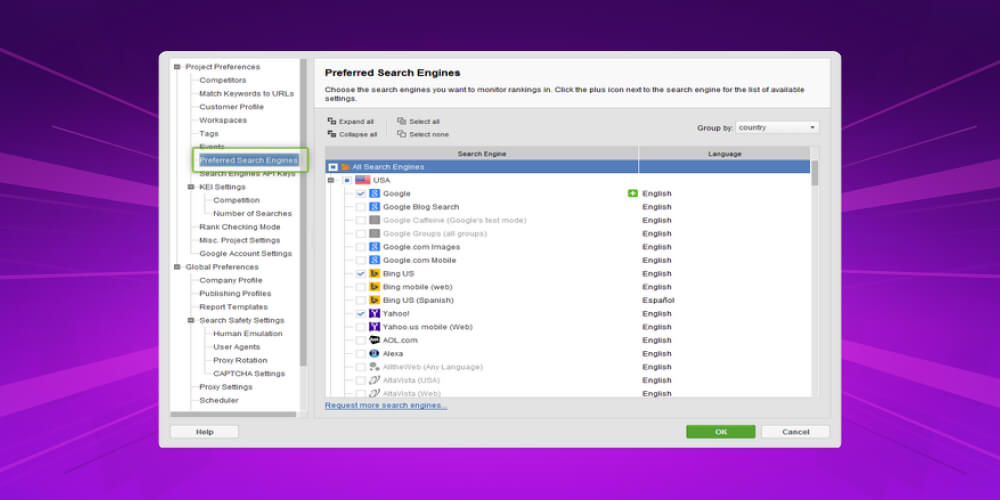Tick the Alexa checkbox

point(361,353)
